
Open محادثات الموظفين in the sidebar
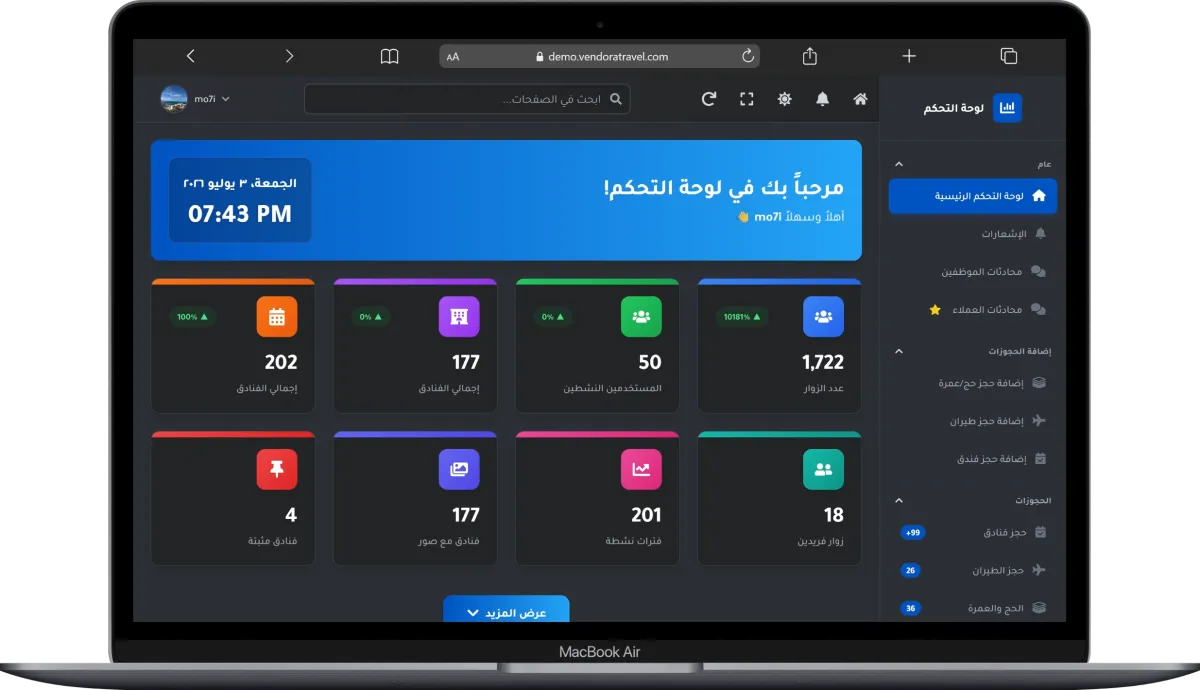(973, 272)
